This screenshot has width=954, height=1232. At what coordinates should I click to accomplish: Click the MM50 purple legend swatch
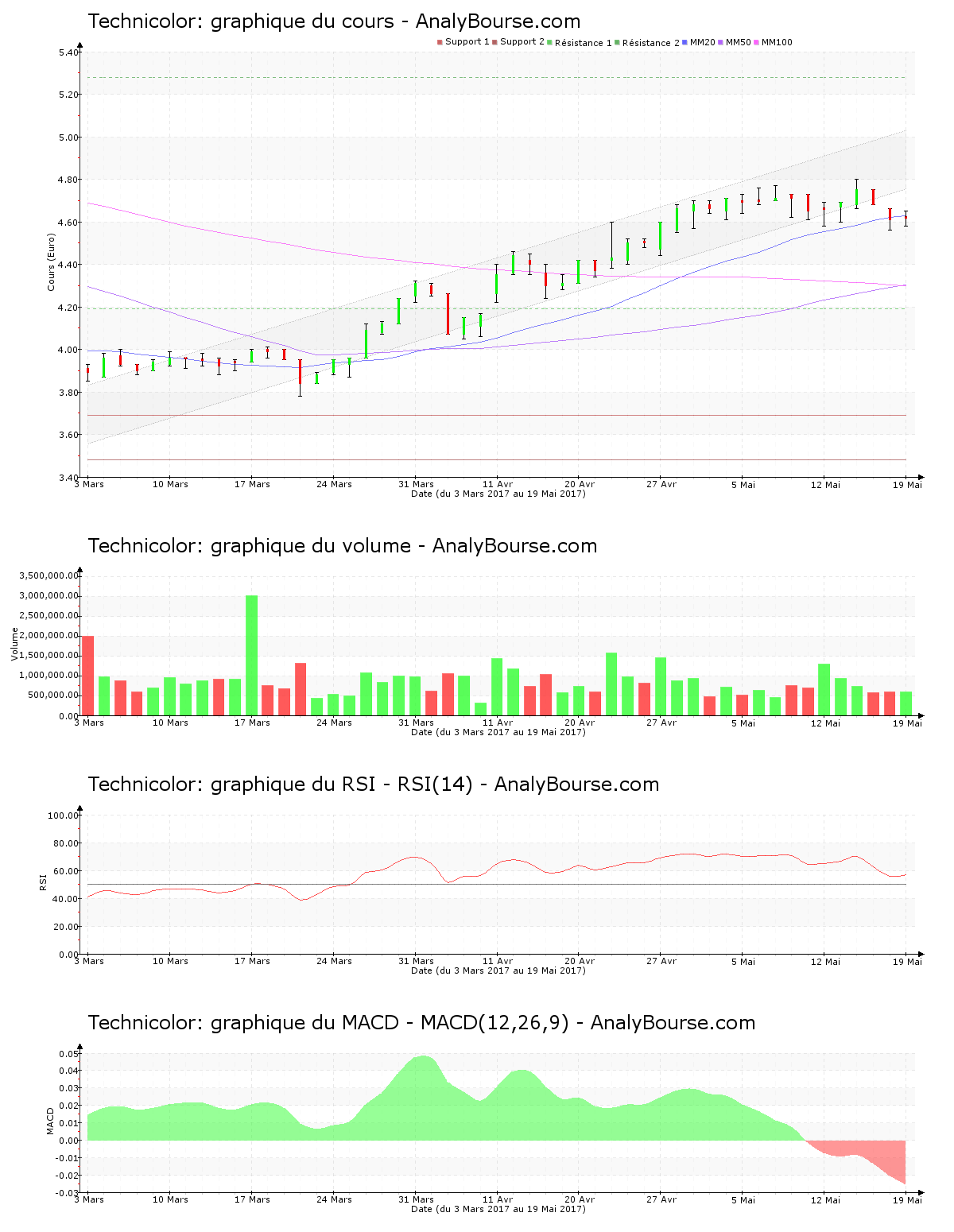pyautogui.click(x=721, y=42)
